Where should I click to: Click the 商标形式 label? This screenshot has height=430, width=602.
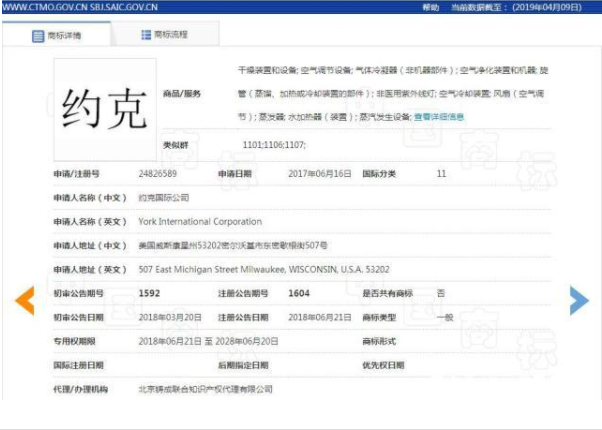379,341
